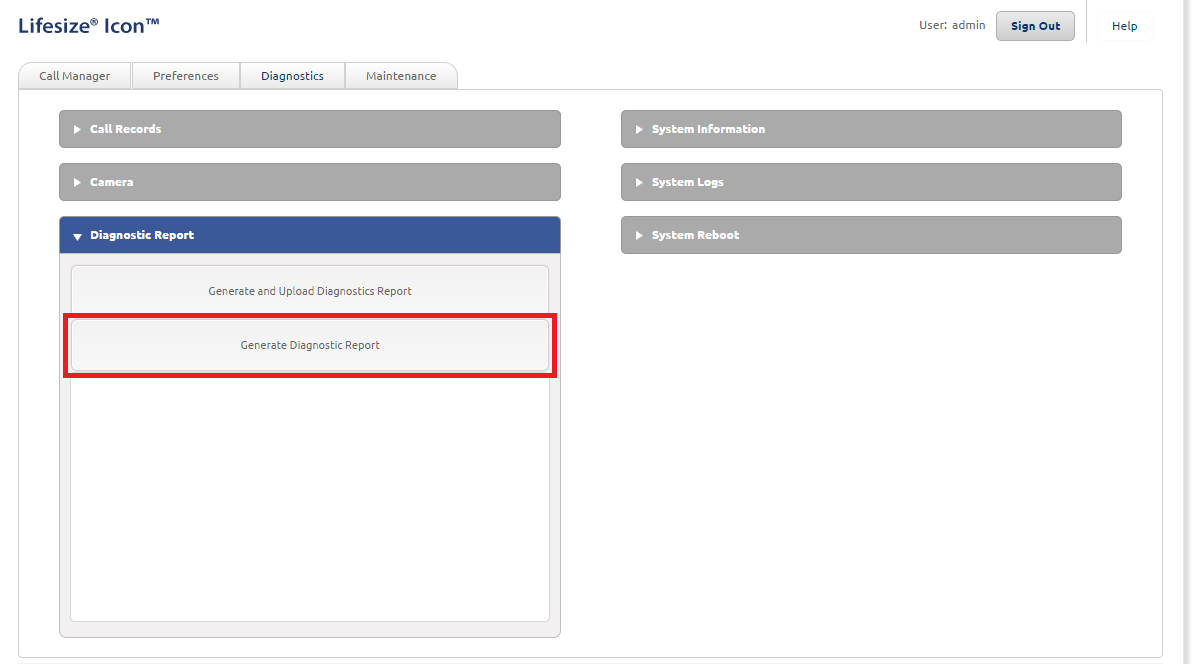The height and width of the screenshot is (664, 1193).
Task: Sign out of the admin session
Action: (1035, 26)
